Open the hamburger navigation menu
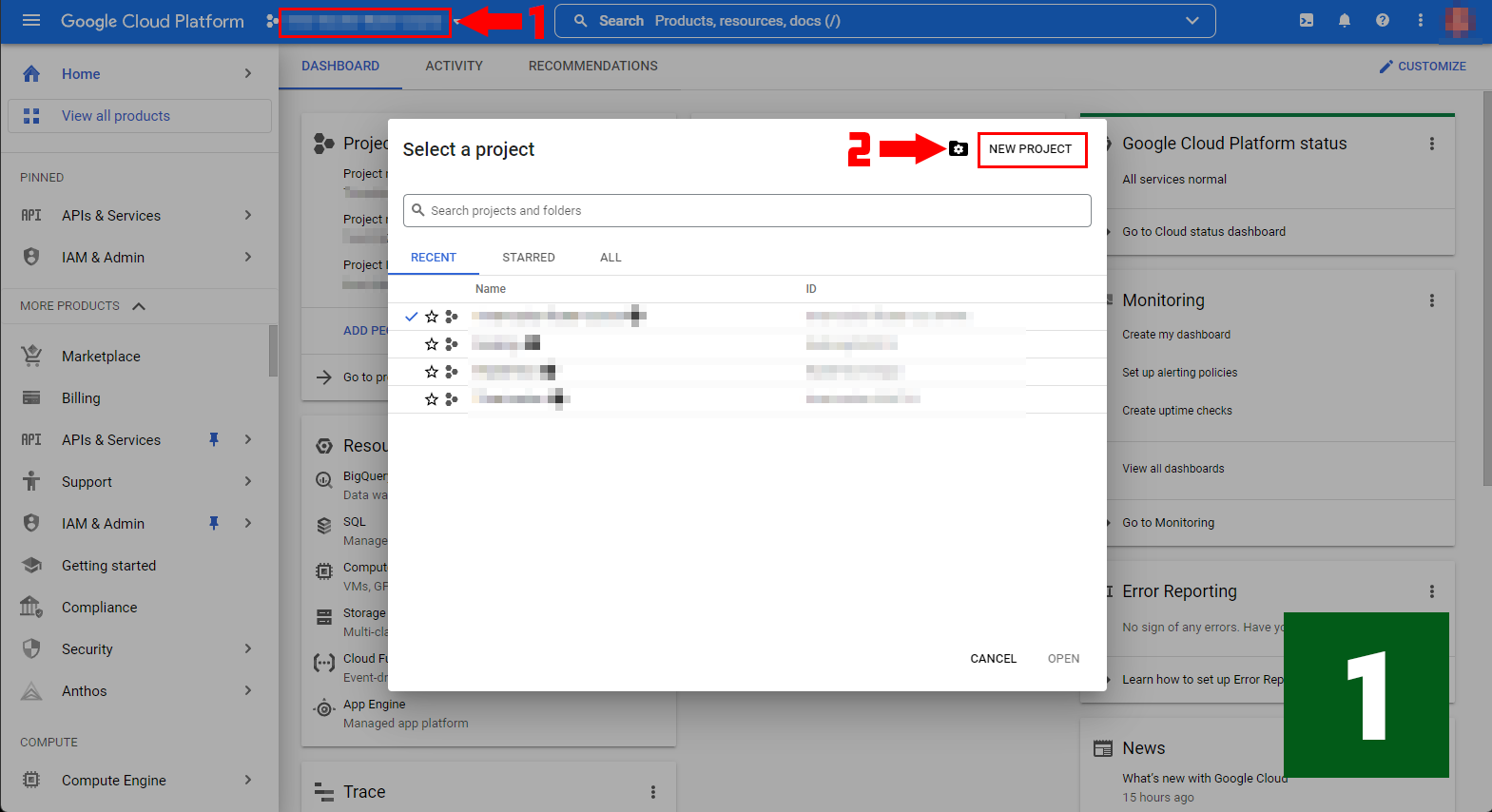1492x812 pixels. 31,20
